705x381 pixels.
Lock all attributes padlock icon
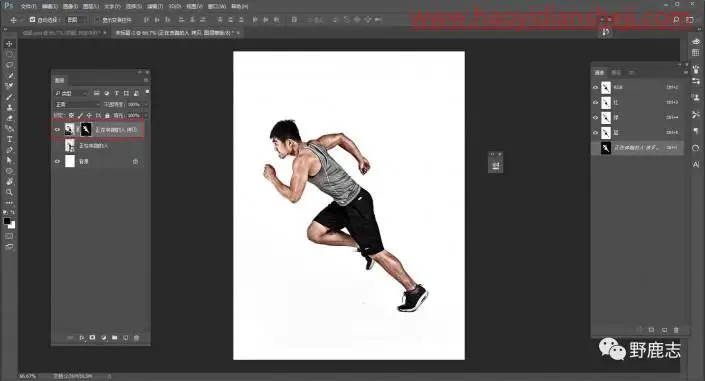(107, 116)
